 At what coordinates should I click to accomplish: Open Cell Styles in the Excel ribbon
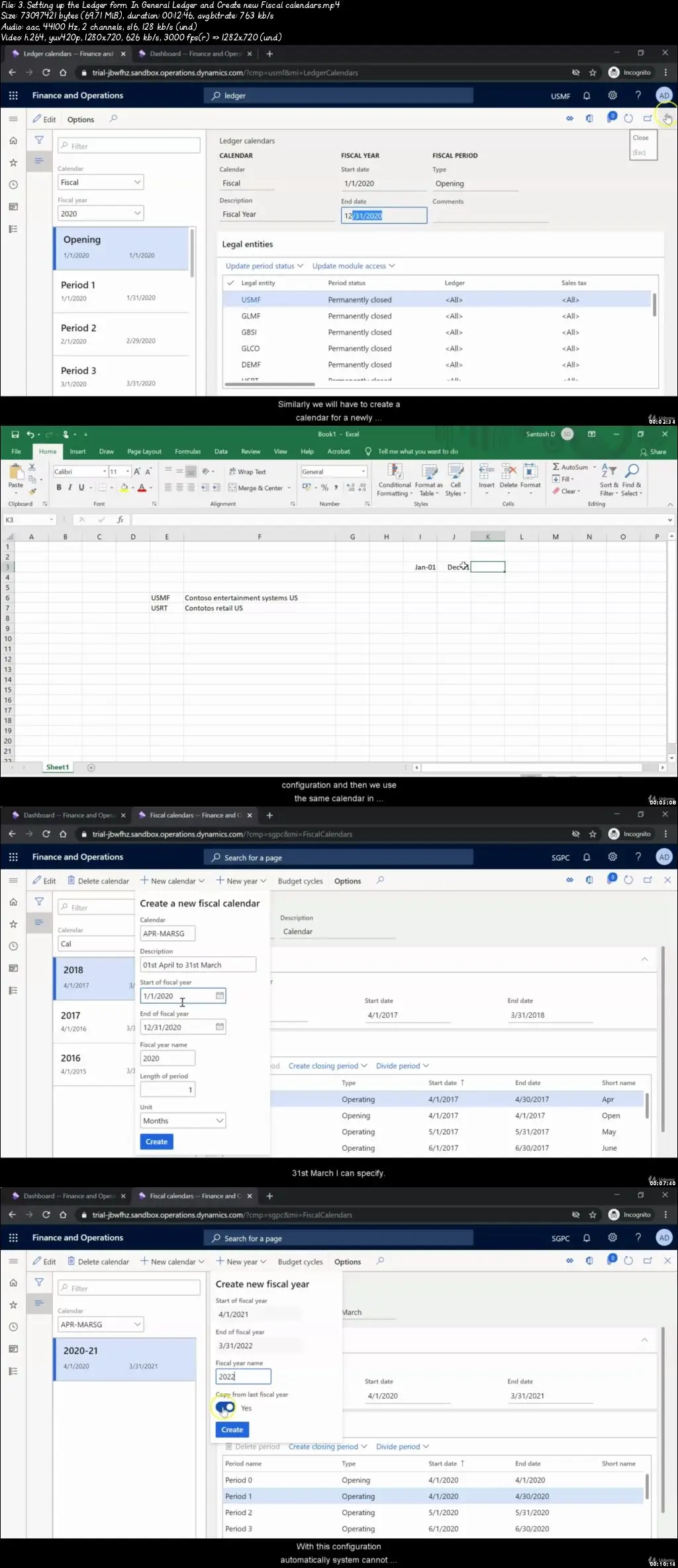coord(456,481)
